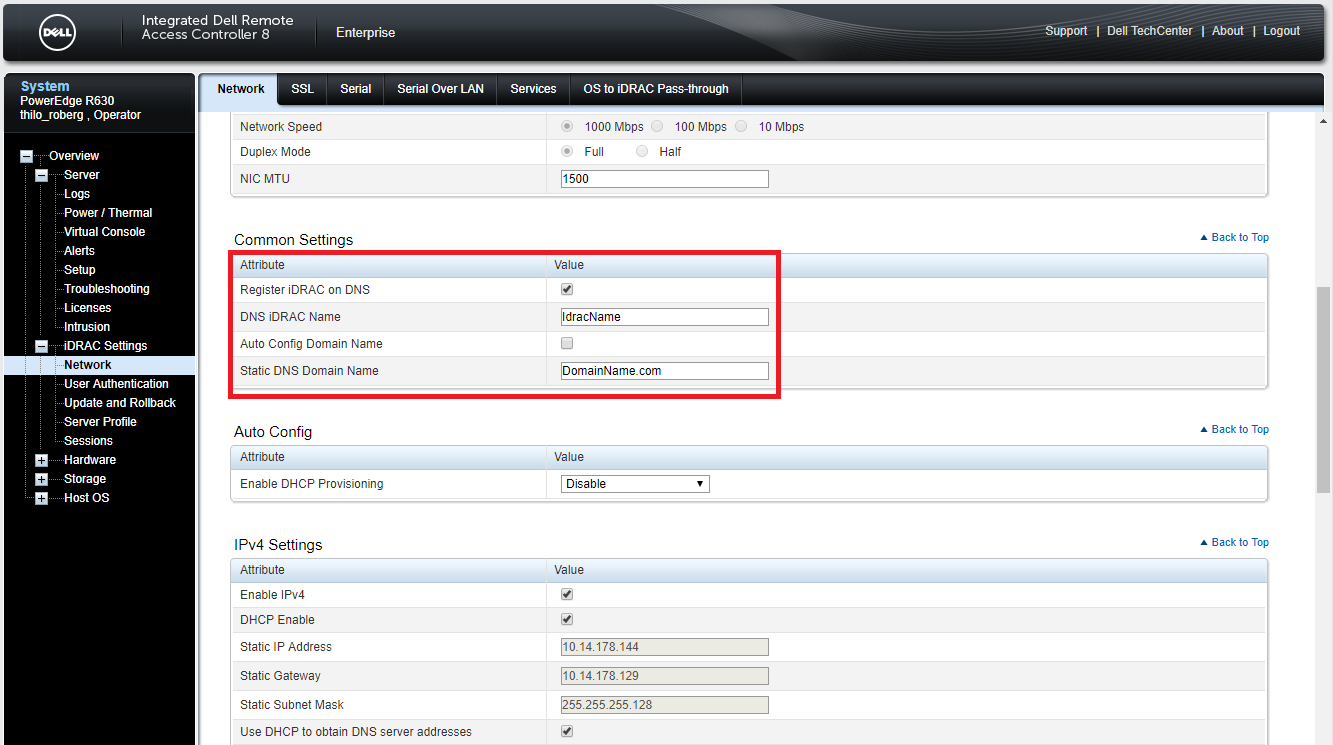Click Back to Top beside IPv4 Settings
Image resolution: width=1333 pixels, height=745 pixels.
tap(1234, 543)
